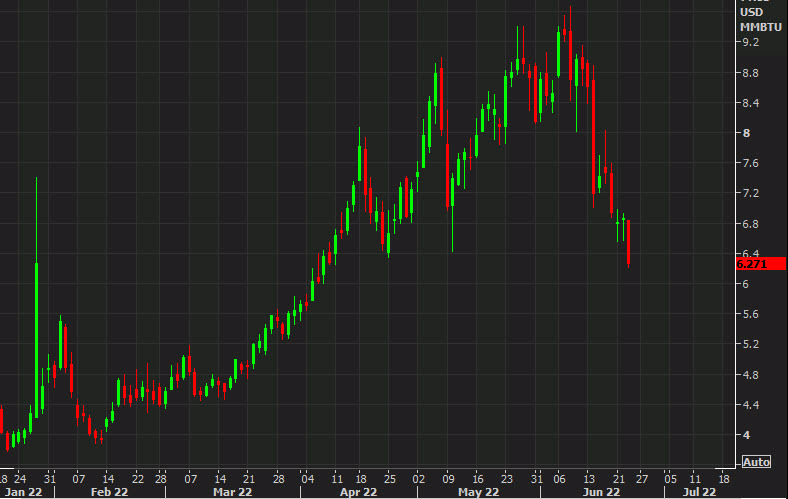Click the 9.2 price axis label

pos(749,43)
